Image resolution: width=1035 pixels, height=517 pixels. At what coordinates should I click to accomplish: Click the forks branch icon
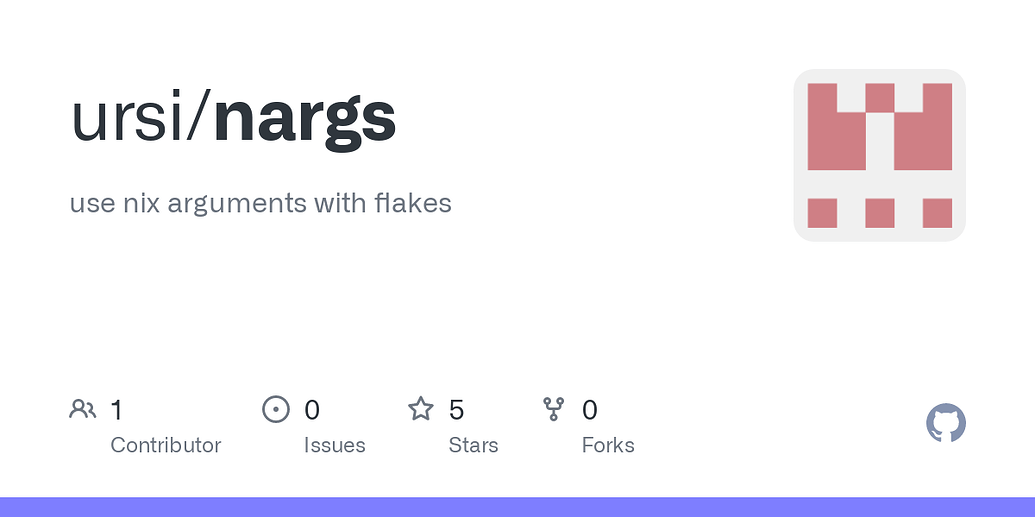point(553,409)
